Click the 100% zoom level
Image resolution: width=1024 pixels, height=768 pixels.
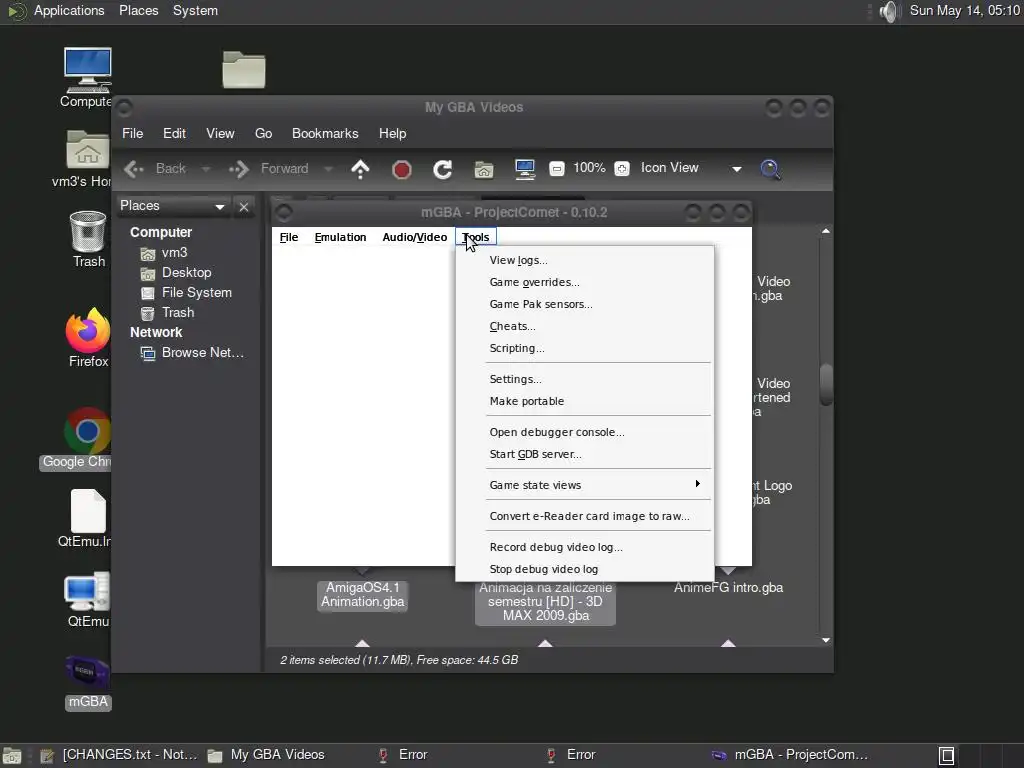(x=589, y=168)
